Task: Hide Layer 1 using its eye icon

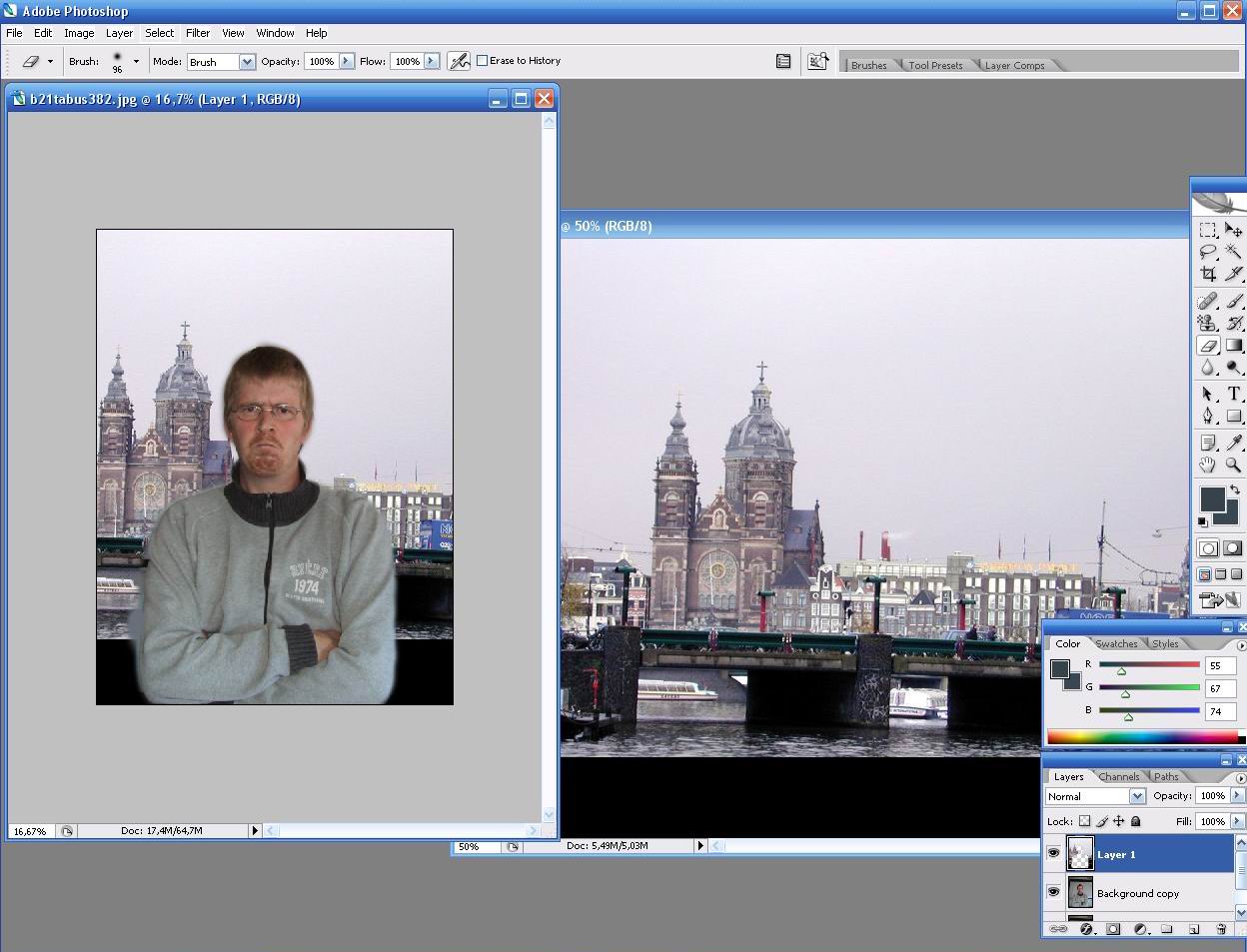Action: point(1053,854)
